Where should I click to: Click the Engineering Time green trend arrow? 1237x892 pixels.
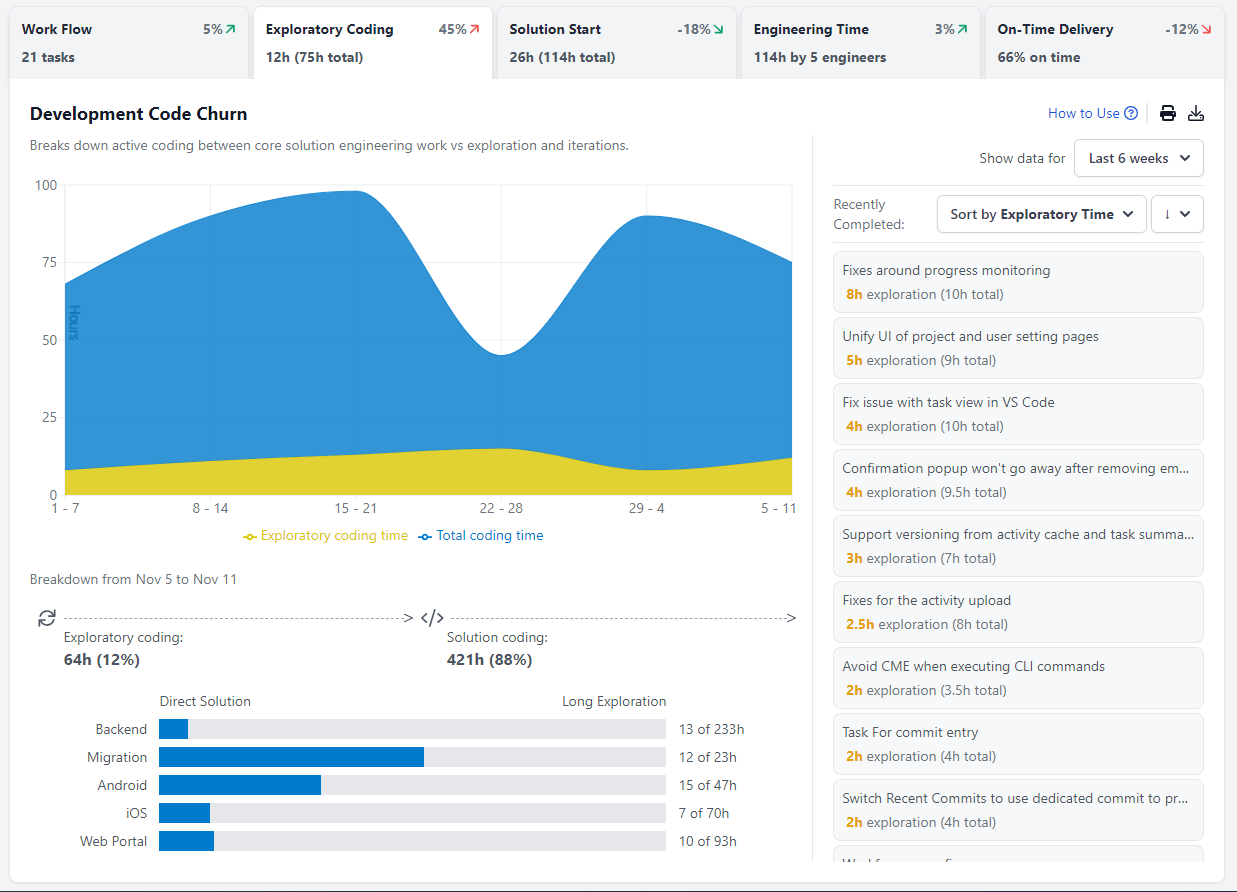coord(963,30)
